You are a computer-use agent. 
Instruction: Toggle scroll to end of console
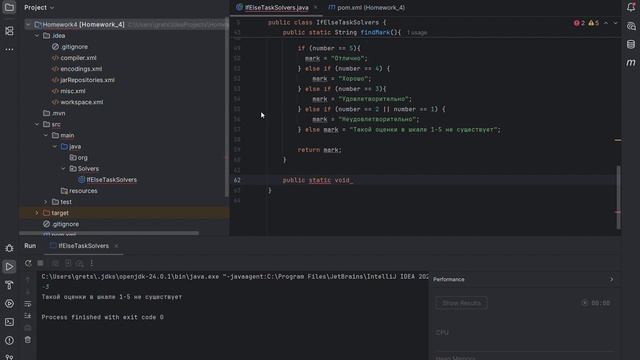pyautogui.click(x=28, y=316)
